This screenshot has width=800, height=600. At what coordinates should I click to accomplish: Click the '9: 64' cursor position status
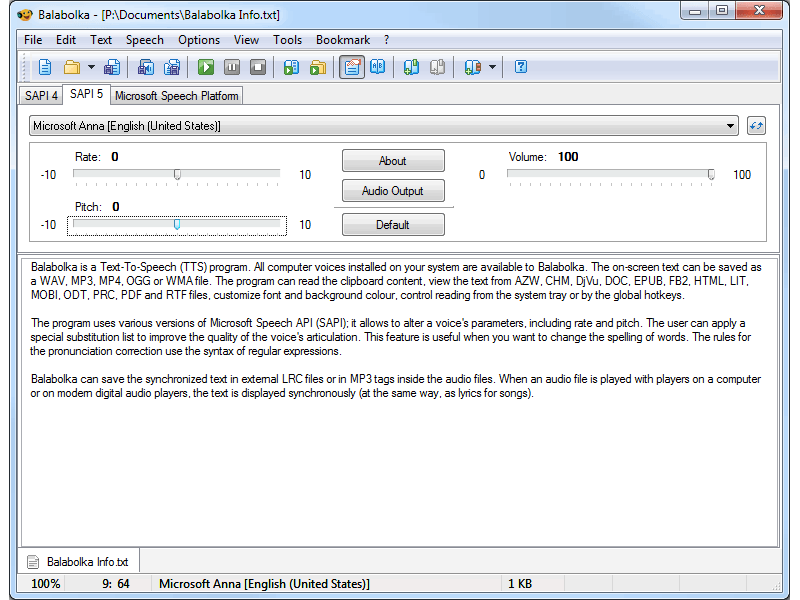click(116, 584)
